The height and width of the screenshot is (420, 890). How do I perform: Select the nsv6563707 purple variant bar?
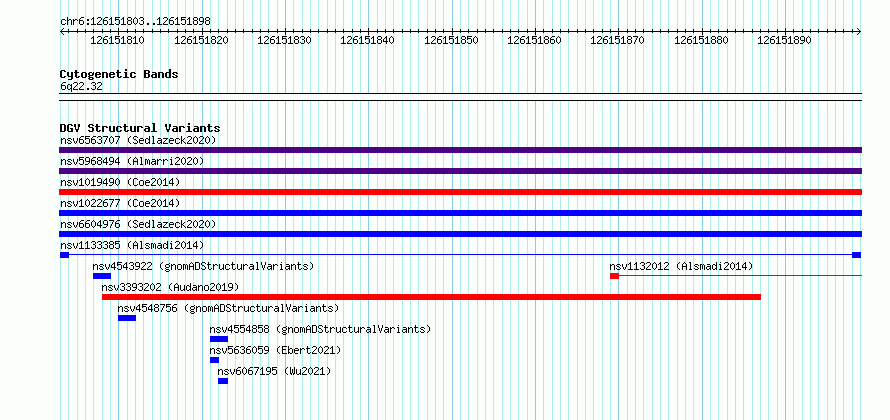pos(460,150)
